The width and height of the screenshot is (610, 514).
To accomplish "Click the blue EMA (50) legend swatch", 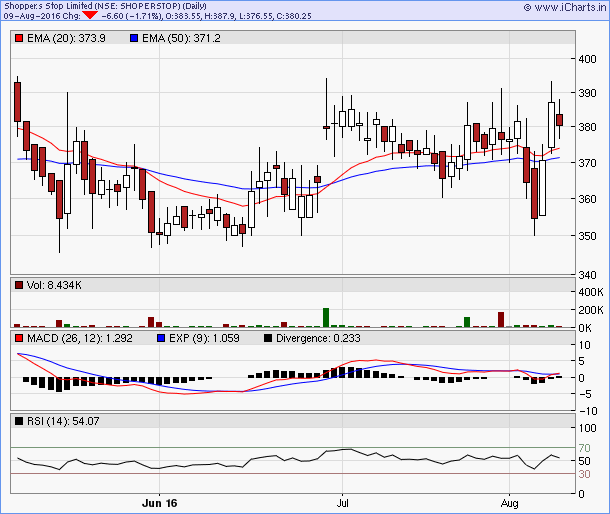I will [134, 38].
